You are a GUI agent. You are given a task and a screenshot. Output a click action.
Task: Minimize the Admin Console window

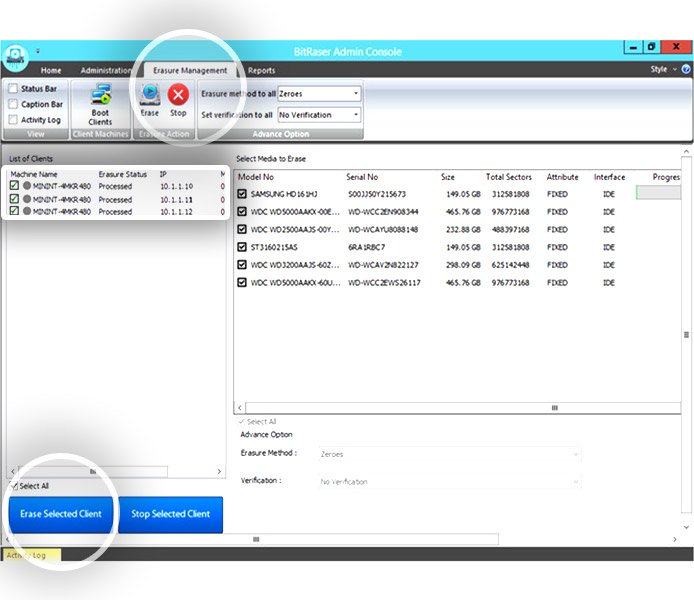click(633, 46)
